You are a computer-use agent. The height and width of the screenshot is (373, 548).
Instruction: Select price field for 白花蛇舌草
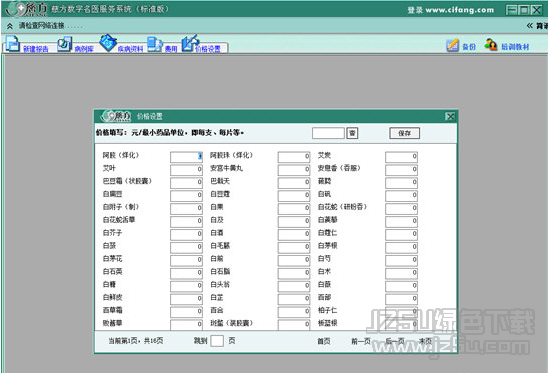[186, 221]
